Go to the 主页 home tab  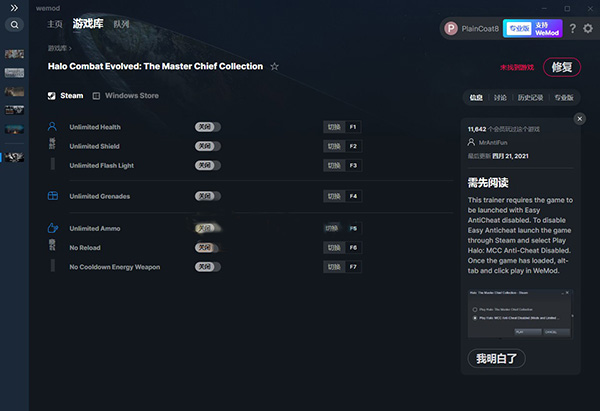point(55,24)
